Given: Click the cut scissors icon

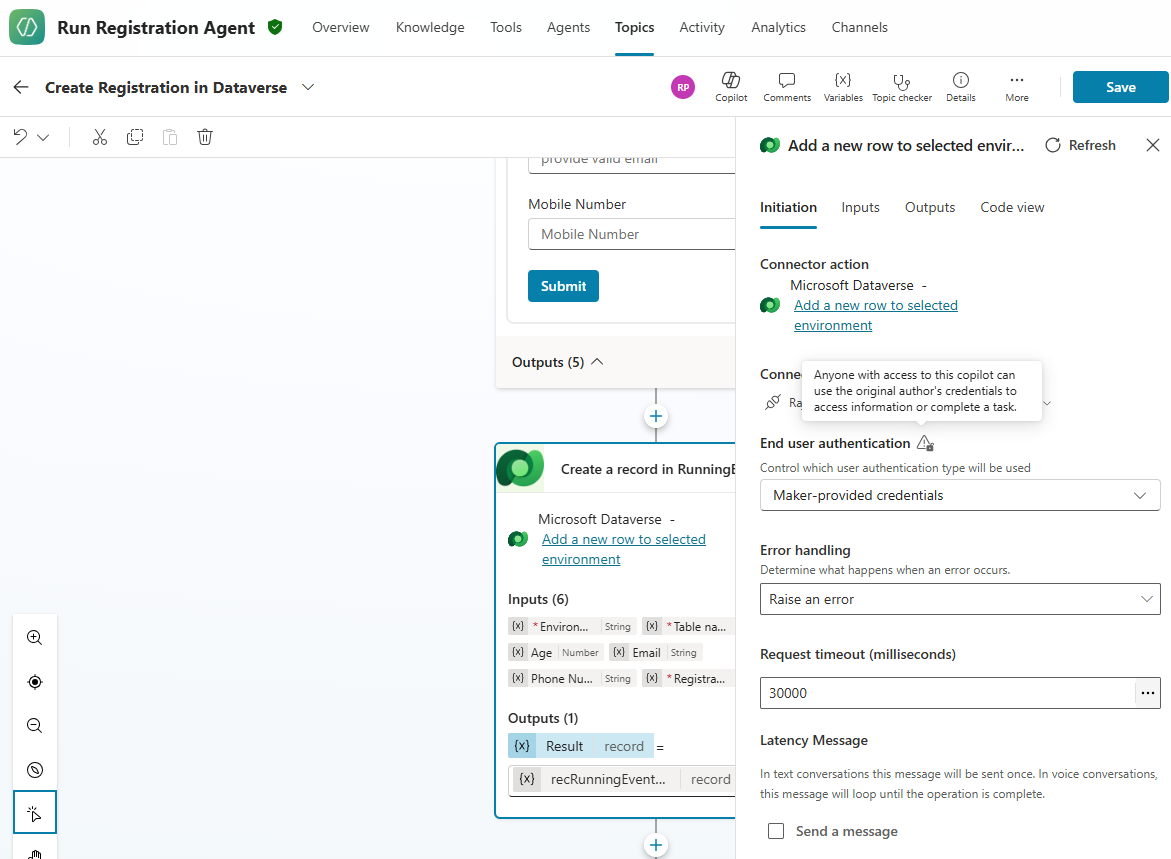Looking at the screenshot, I should [x=99, y=137].
